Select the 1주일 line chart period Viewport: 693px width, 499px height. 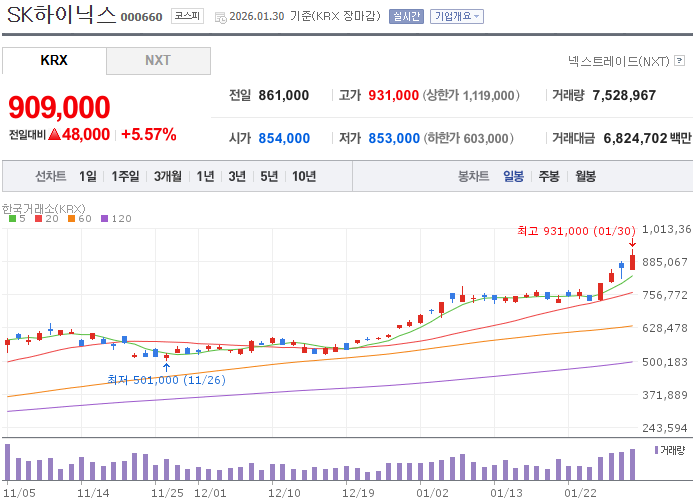click(x=125, y=176)
